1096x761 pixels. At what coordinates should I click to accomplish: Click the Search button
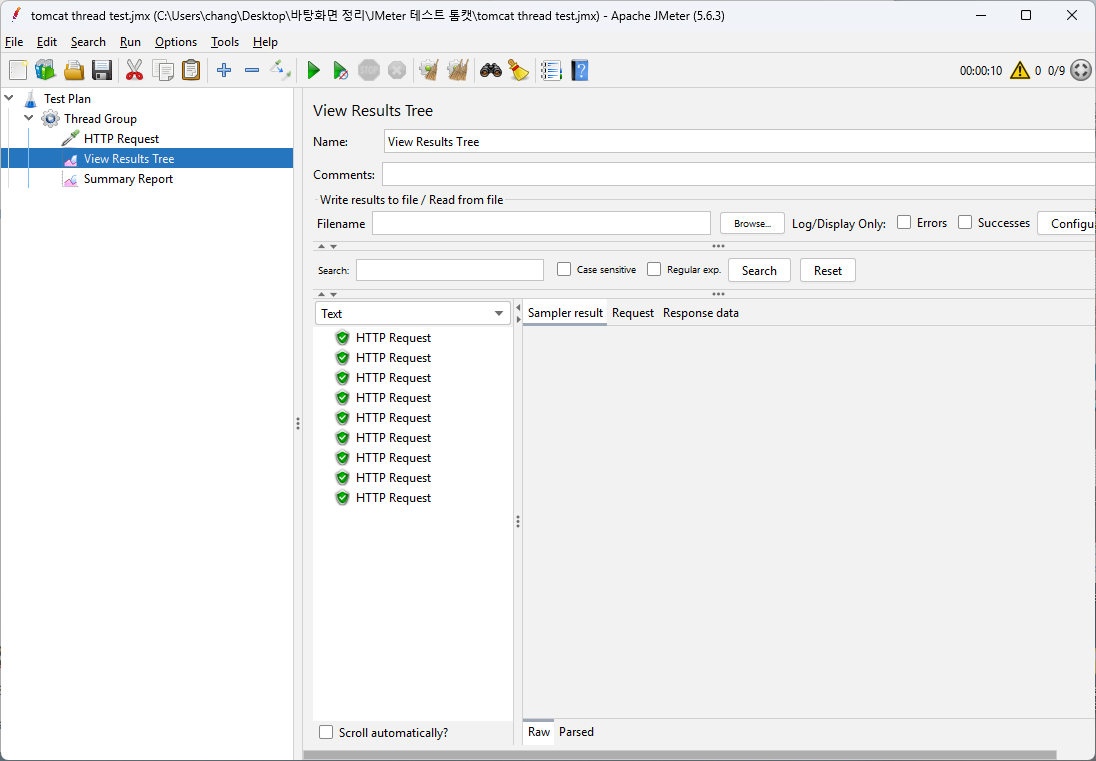click(759, 270)
